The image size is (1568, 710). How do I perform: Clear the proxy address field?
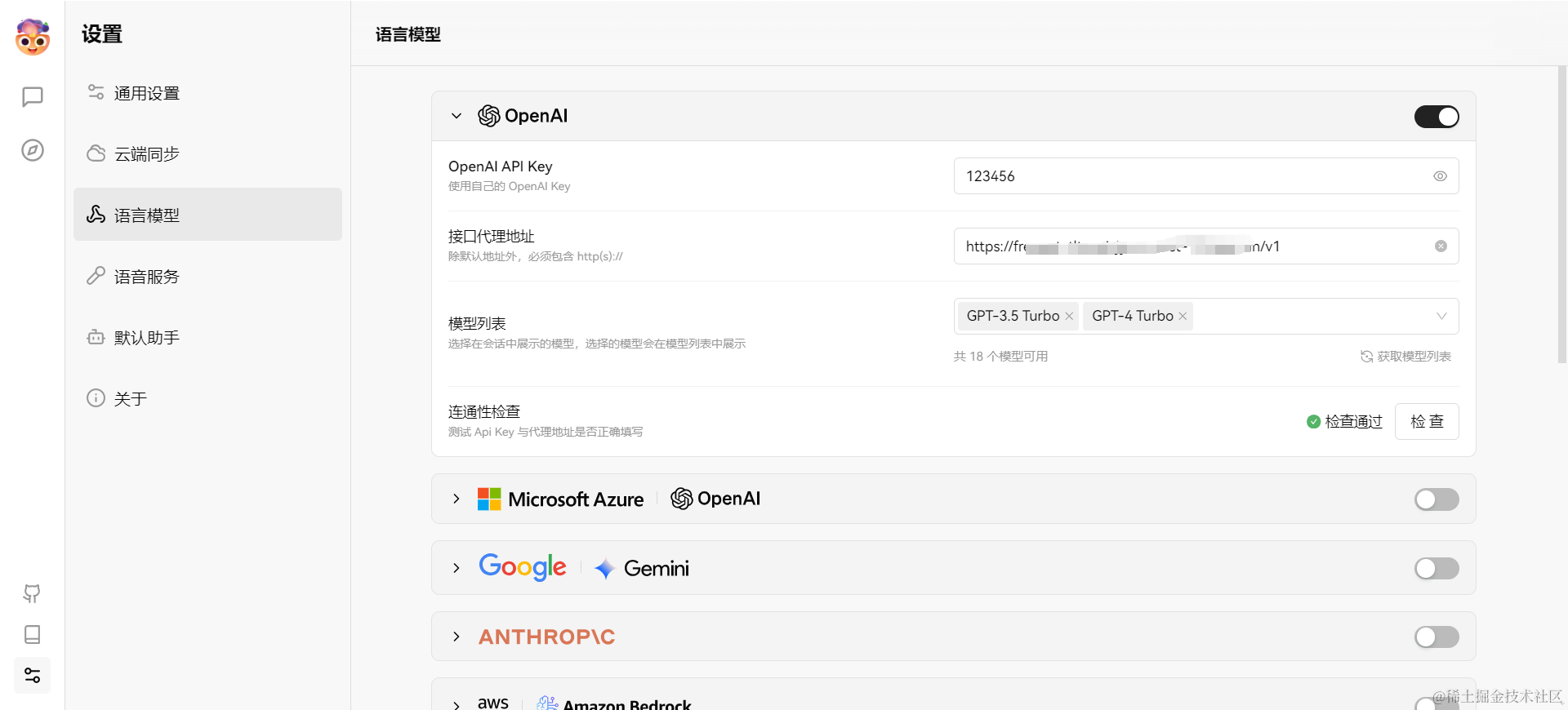tap(1441, 246)
